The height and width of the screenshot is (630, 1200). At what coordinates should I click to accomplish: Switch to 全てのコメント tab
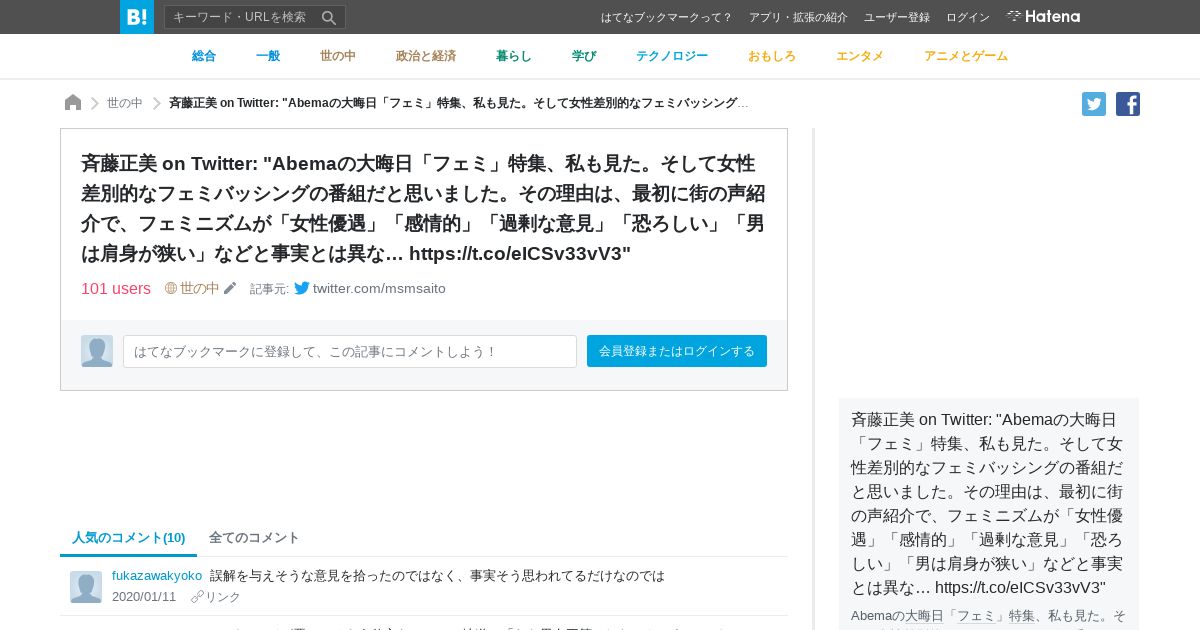tap(254, 537)
